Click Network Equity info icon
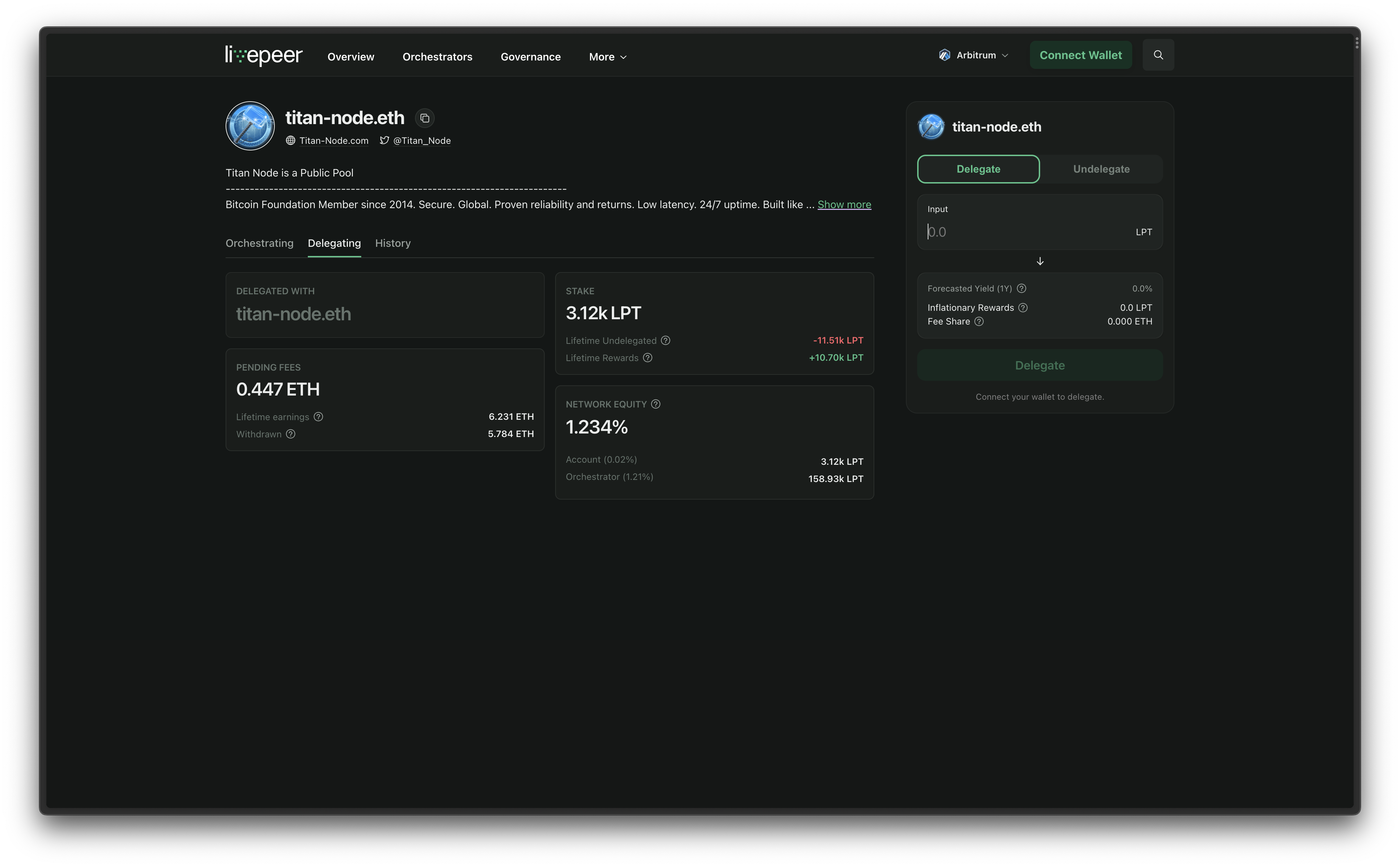This screenshot has width=1400, height=867. pos(656,404)
